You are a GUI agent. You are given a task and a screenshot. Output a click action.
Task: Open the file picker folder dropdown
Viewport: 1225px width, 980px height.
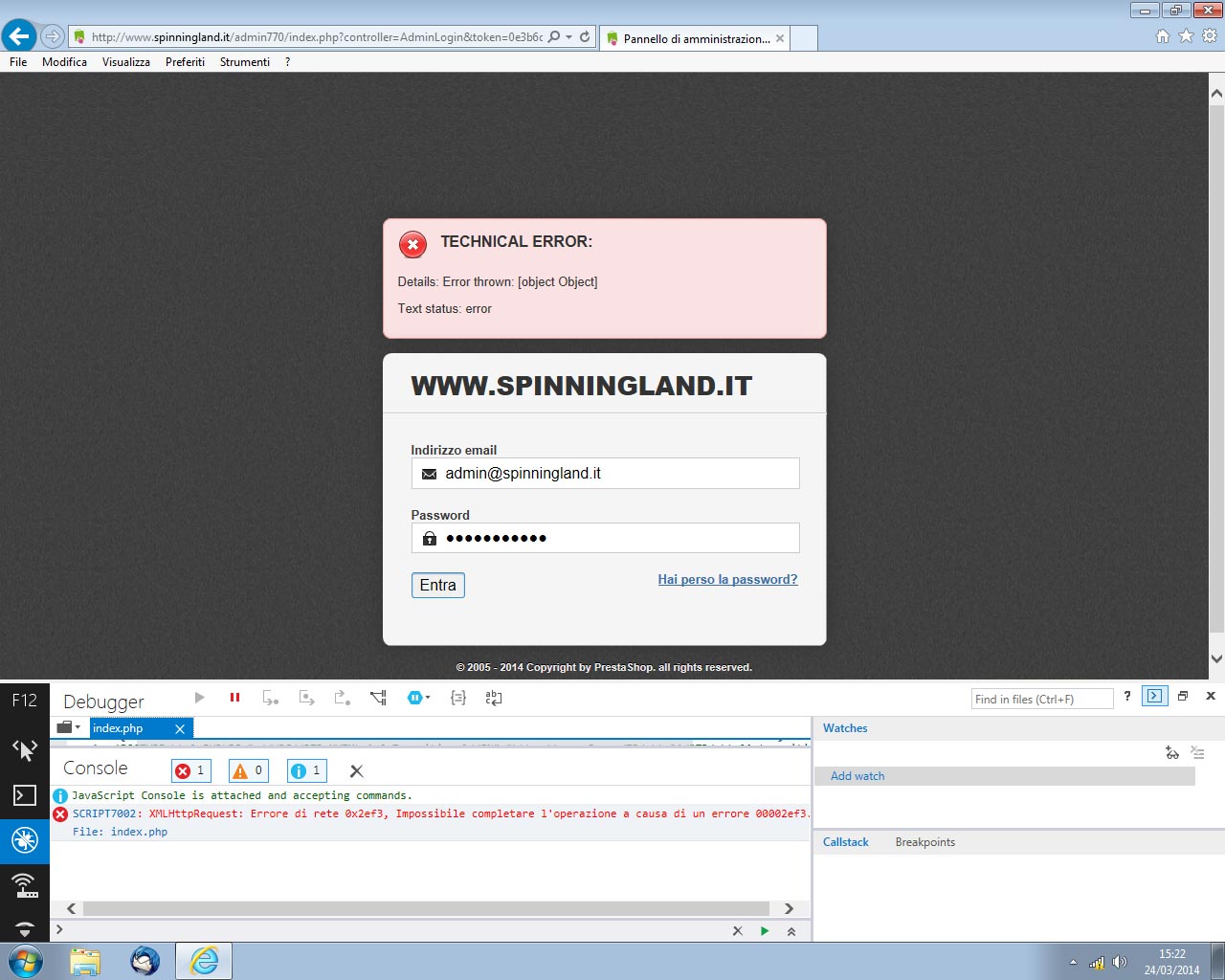[x=69, y=727]
